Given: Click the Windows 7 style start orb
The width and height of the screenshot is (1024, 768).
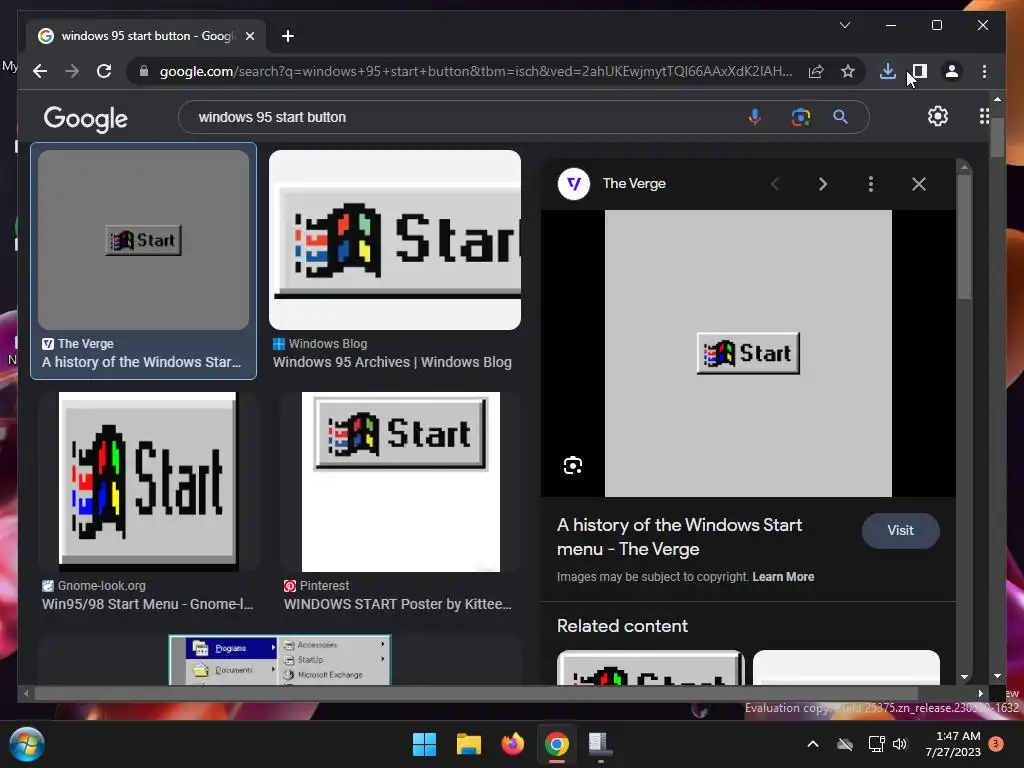Looking at the screenshot, I should pyautogui.click(x=27, y=744).
